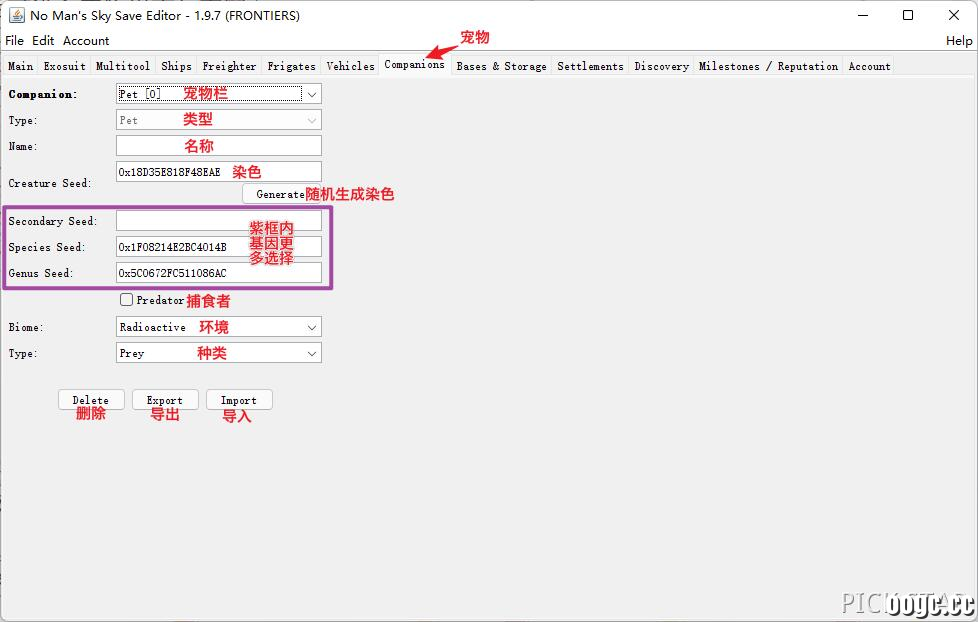The image size is (978, 622).
Task: Switch to the Multitool tab
Action: [123, 66]
